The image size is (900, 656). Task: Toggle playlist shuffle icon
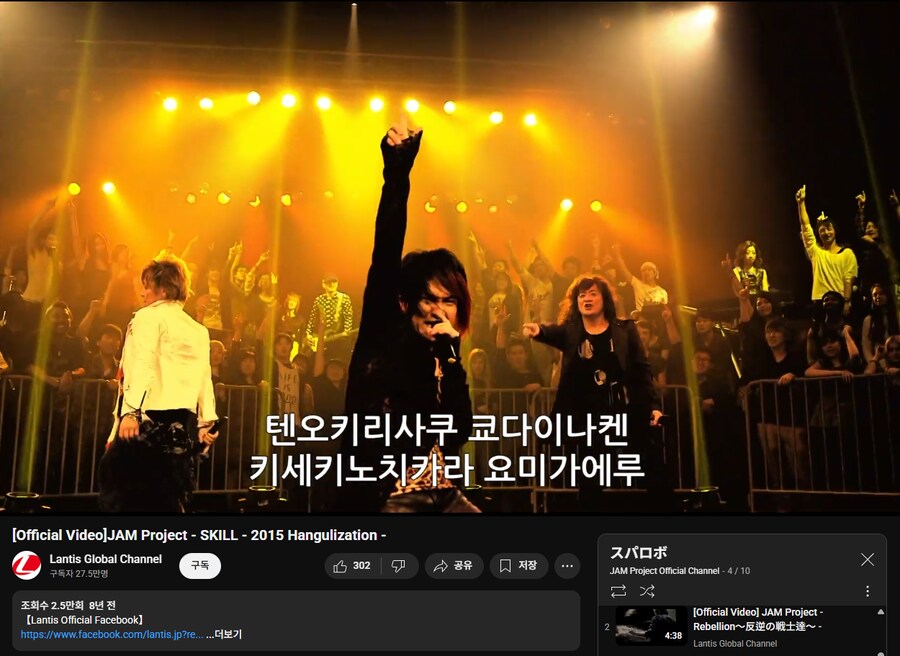pos(647,591)
